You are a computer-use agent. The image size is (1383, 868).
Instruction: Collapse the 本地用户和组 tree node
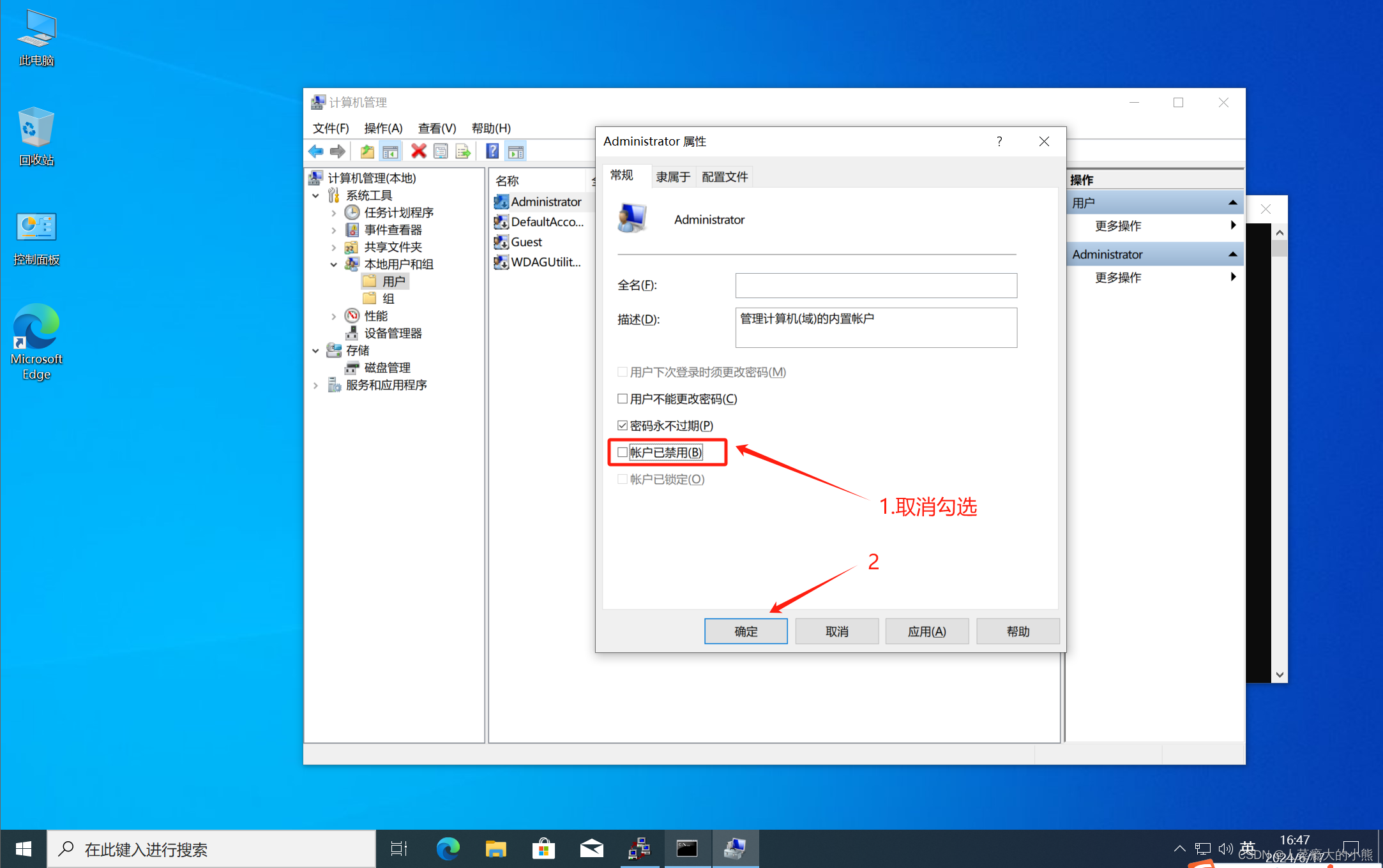pyautogui.click(x=333, y=264)
